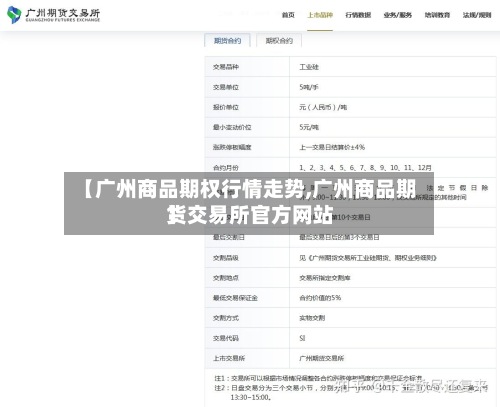Select the 交割品级 row label

(x=226, y=258)
